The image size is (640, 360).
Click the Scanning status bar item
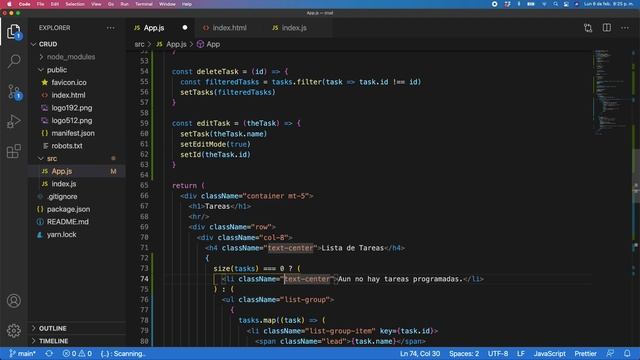(123, 353)
